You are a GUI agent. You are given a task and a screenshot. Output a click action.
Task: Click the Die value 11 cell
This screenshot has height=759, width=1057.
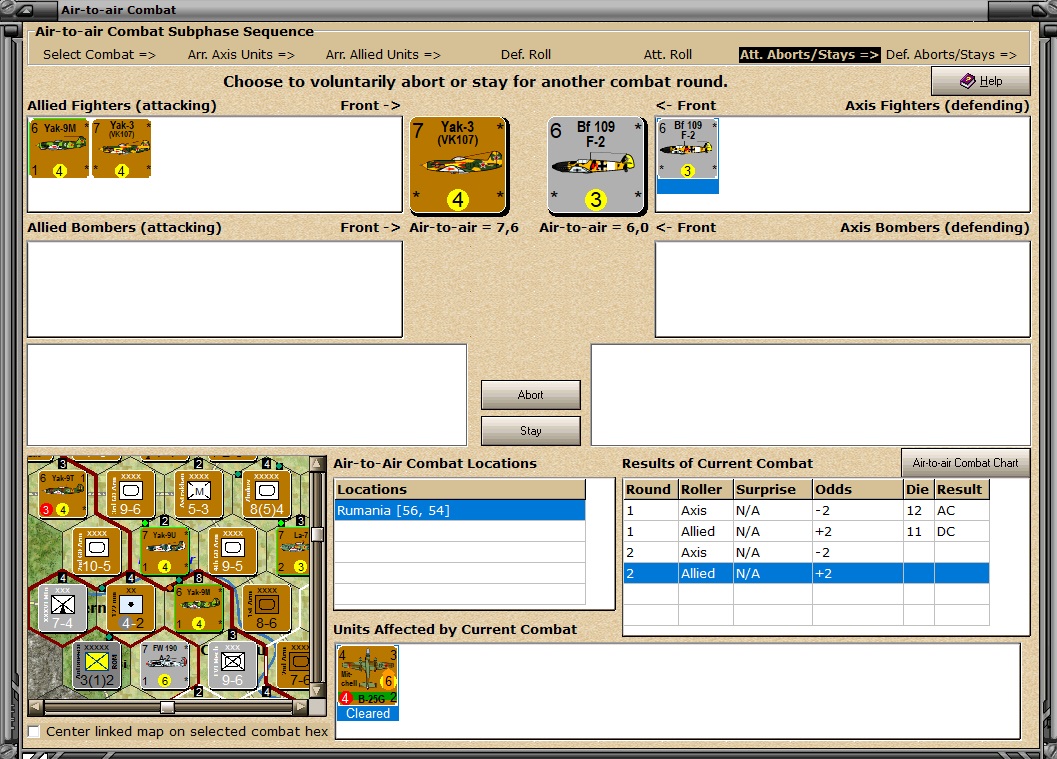pos(919,531)
